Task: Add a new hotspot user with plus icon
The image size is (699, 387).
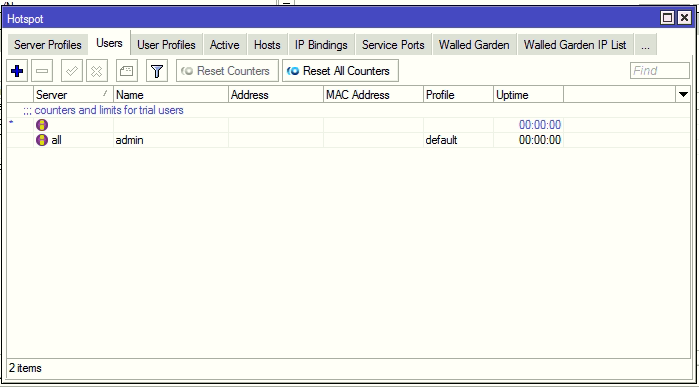Action: click(x=17, y=71)
